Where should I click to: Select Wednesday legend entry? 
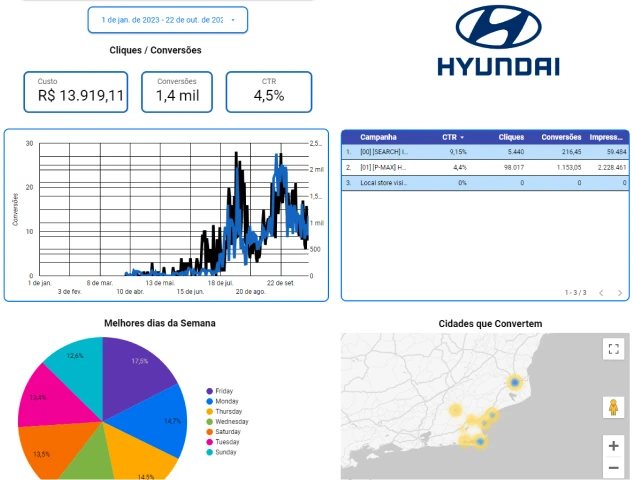[x=227, y=421]
